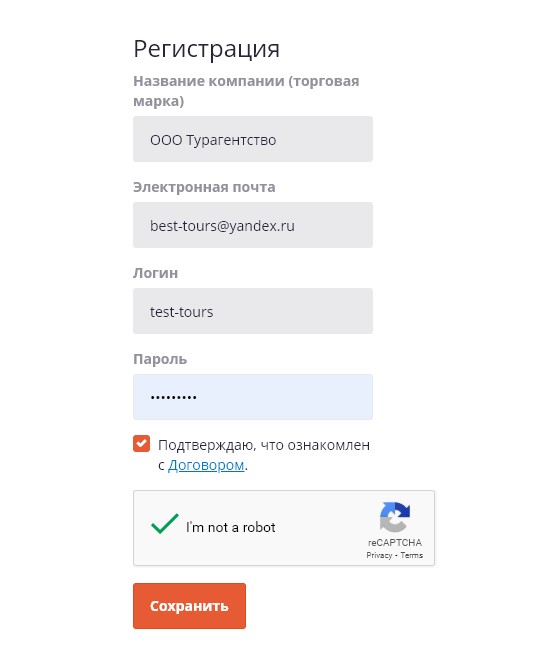Click the Сохранить button

pyautogui.click(x=189, y=606)
